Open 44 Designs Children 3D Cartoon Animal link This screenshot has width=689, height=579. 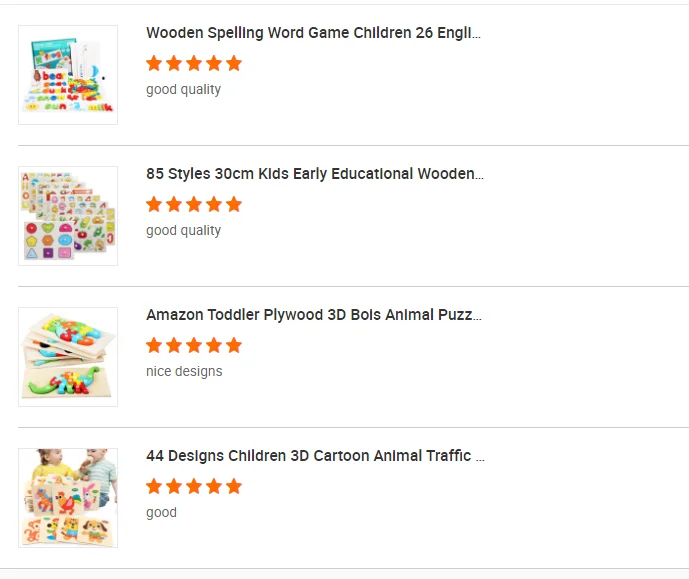click(x=314, y=456)
